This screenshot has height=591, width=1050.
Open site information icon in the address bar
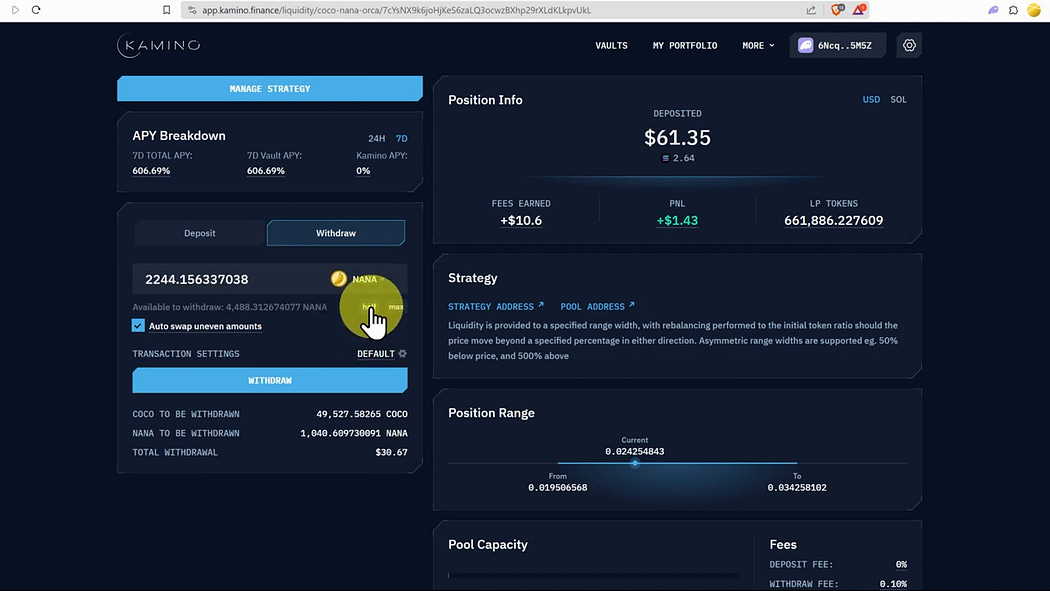[x=192, y=10]
